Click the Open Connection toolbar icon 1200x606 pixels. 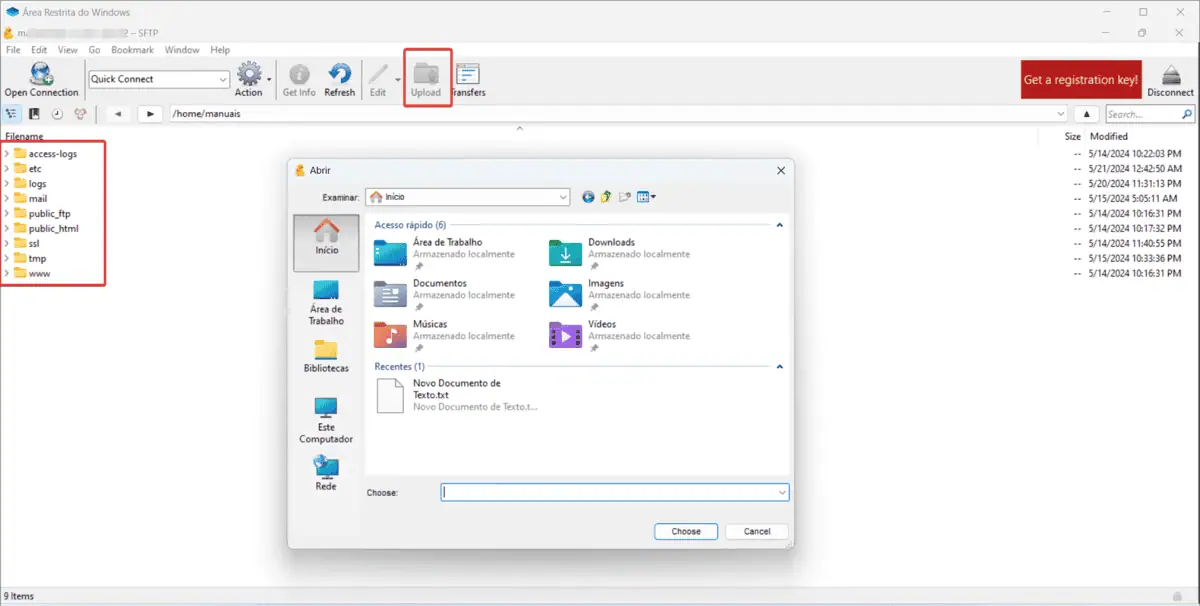(41, 79)
